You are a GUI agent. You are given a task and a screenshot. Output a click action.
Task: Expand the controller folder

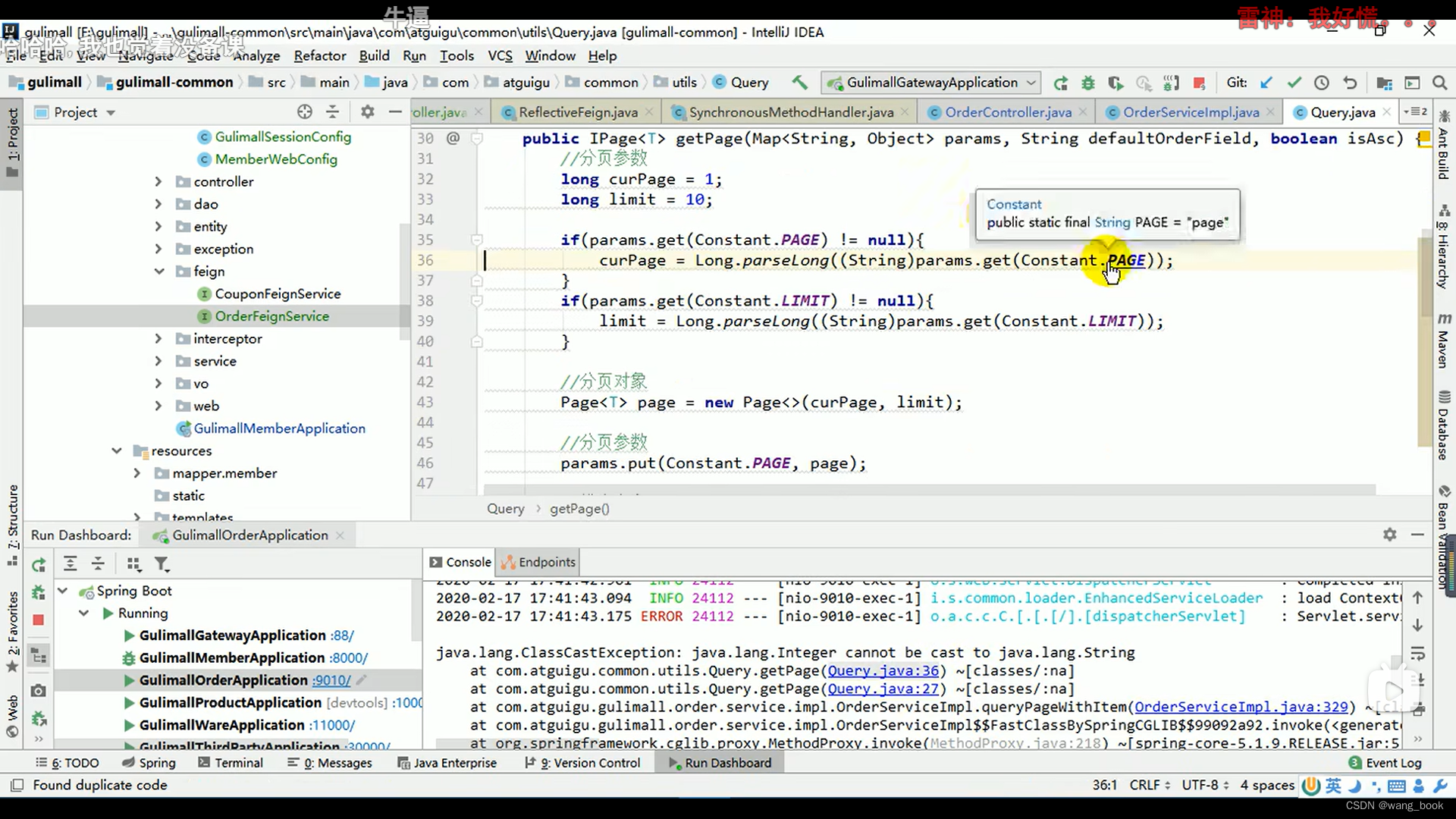(158, 182)
